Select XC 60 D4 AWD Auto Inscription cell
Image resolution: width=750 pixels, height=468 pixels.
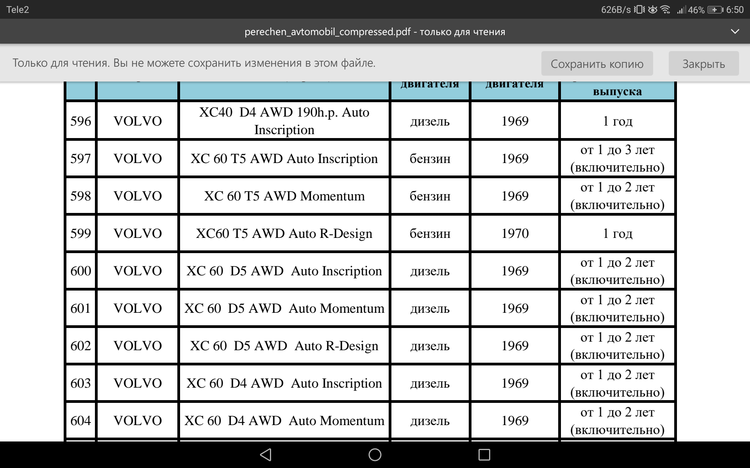pos(284,383)
